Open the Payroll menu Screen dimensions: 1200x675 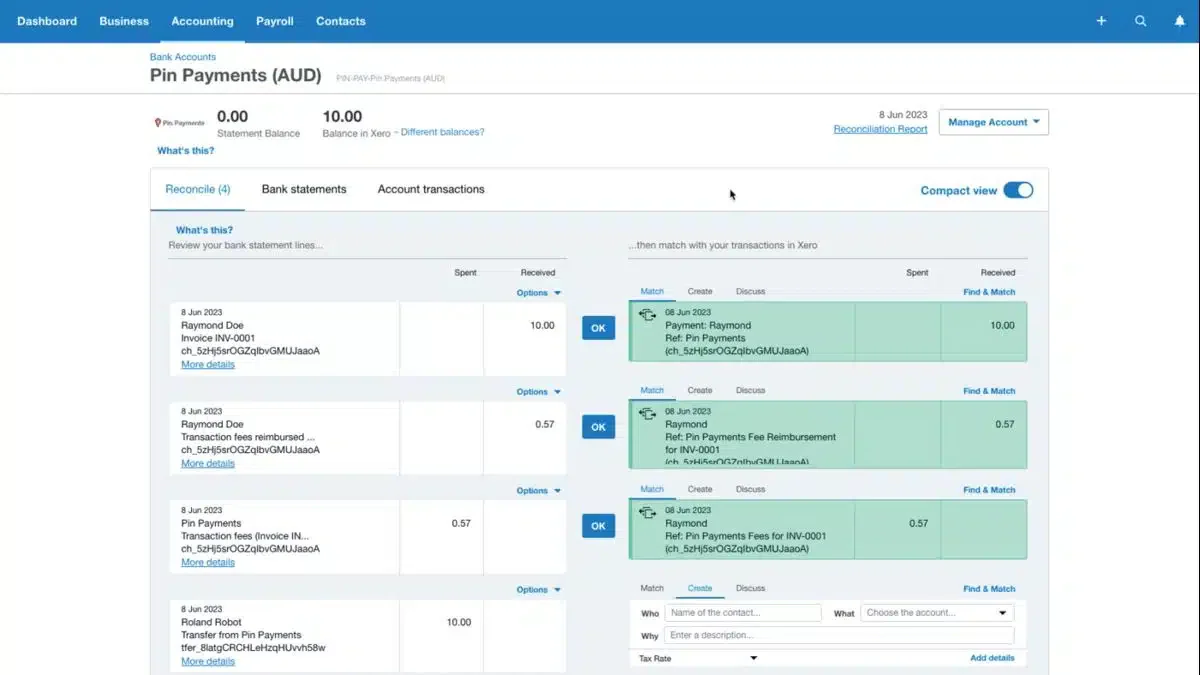(x=275, y=21)
